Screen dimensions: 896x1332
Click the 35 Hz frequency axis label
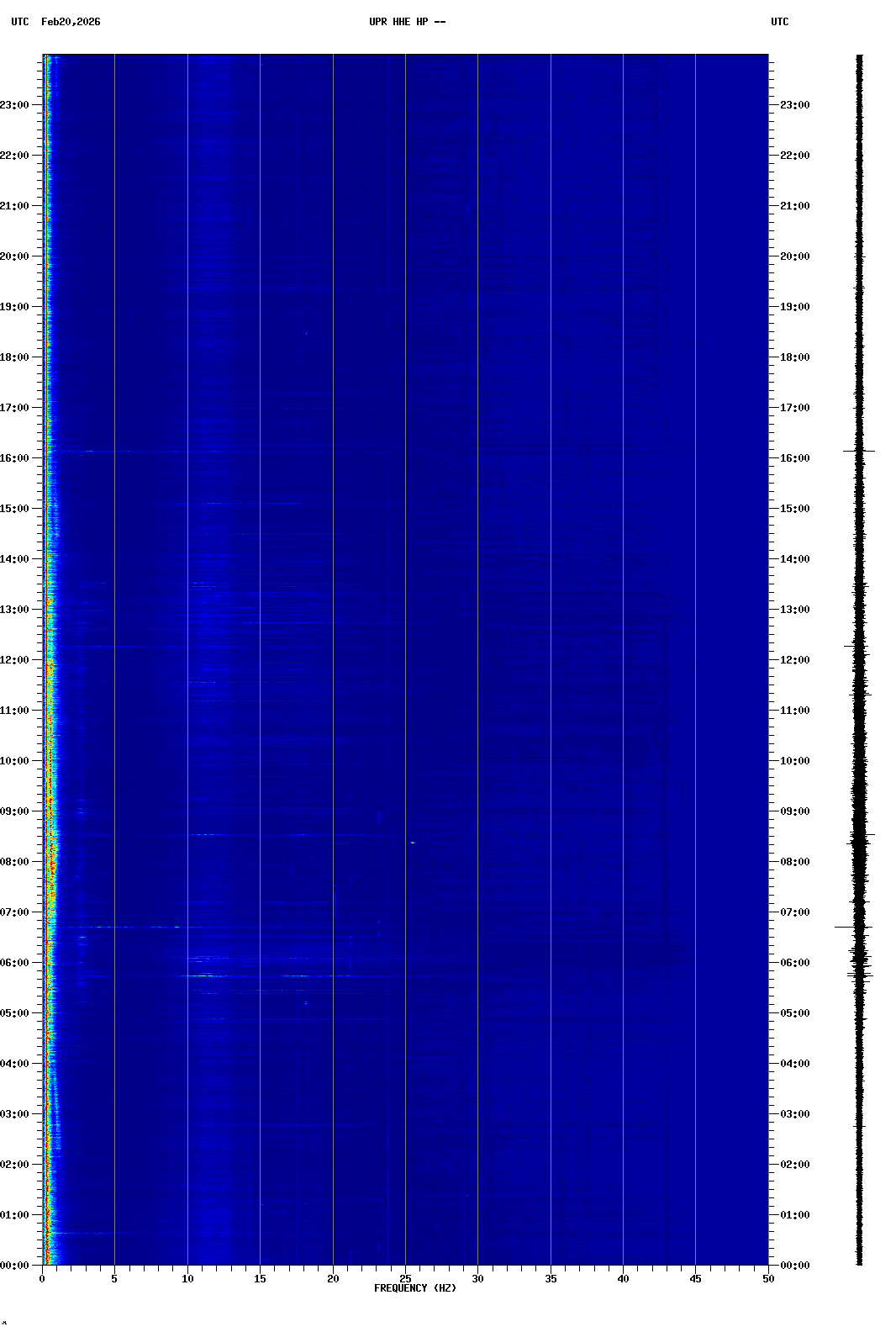(x=551, y=1279)
